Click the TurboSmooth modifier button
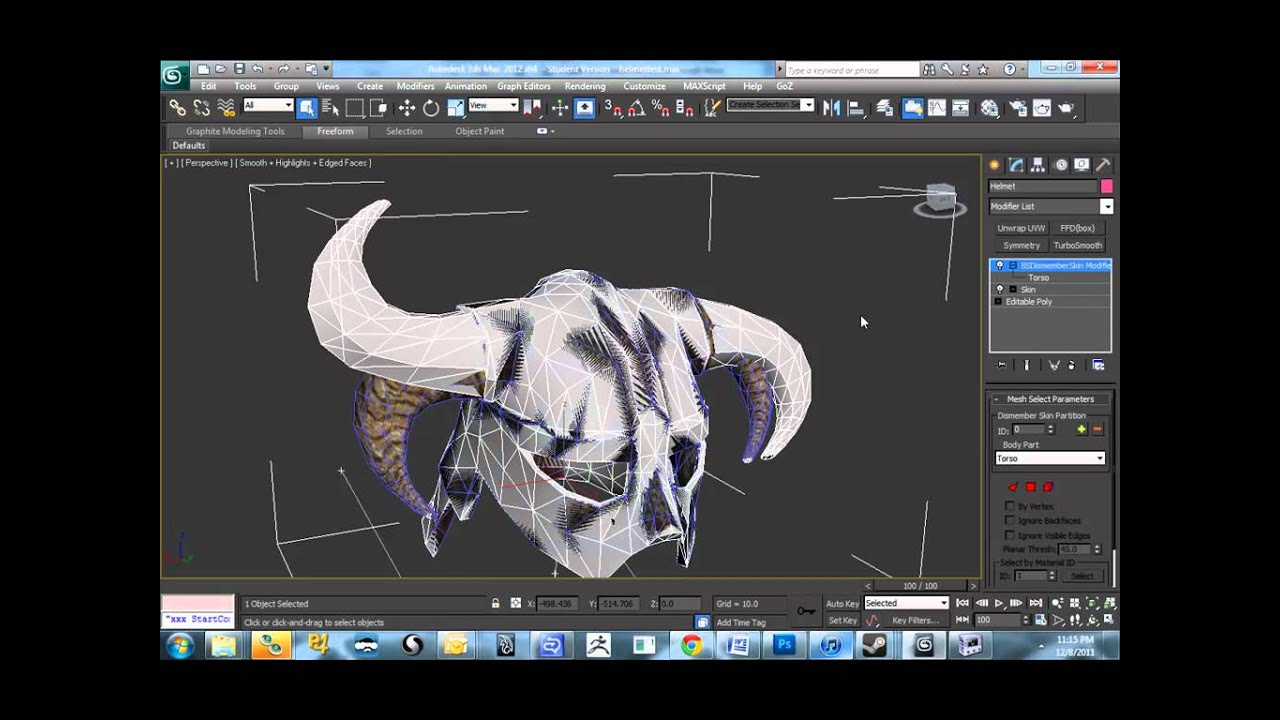This screenshot has width=1280, height=720. click(1078, 245)
